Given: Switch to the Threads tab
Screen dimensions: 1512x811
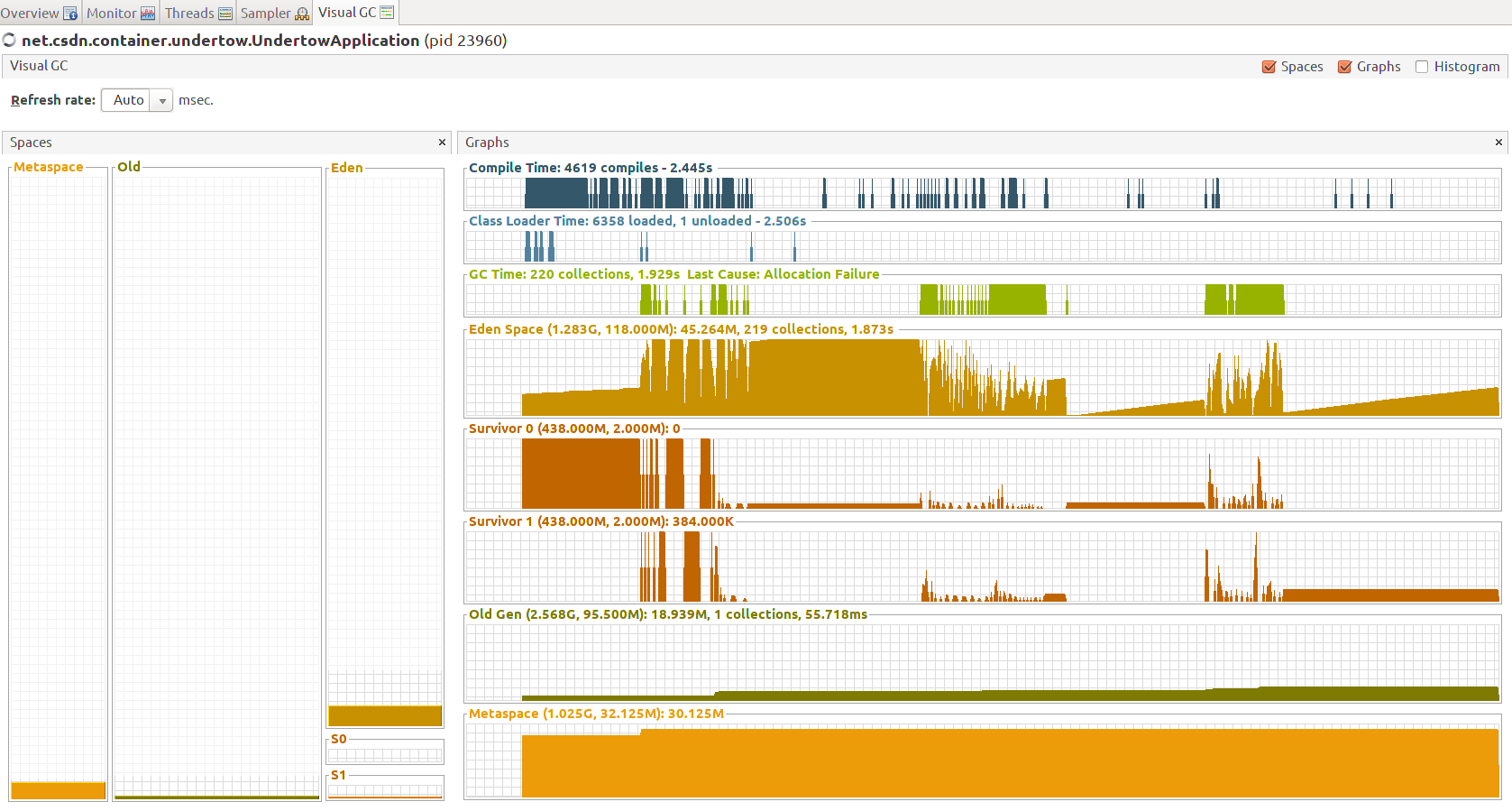Looking at the screenshot, I should (189, 14).
